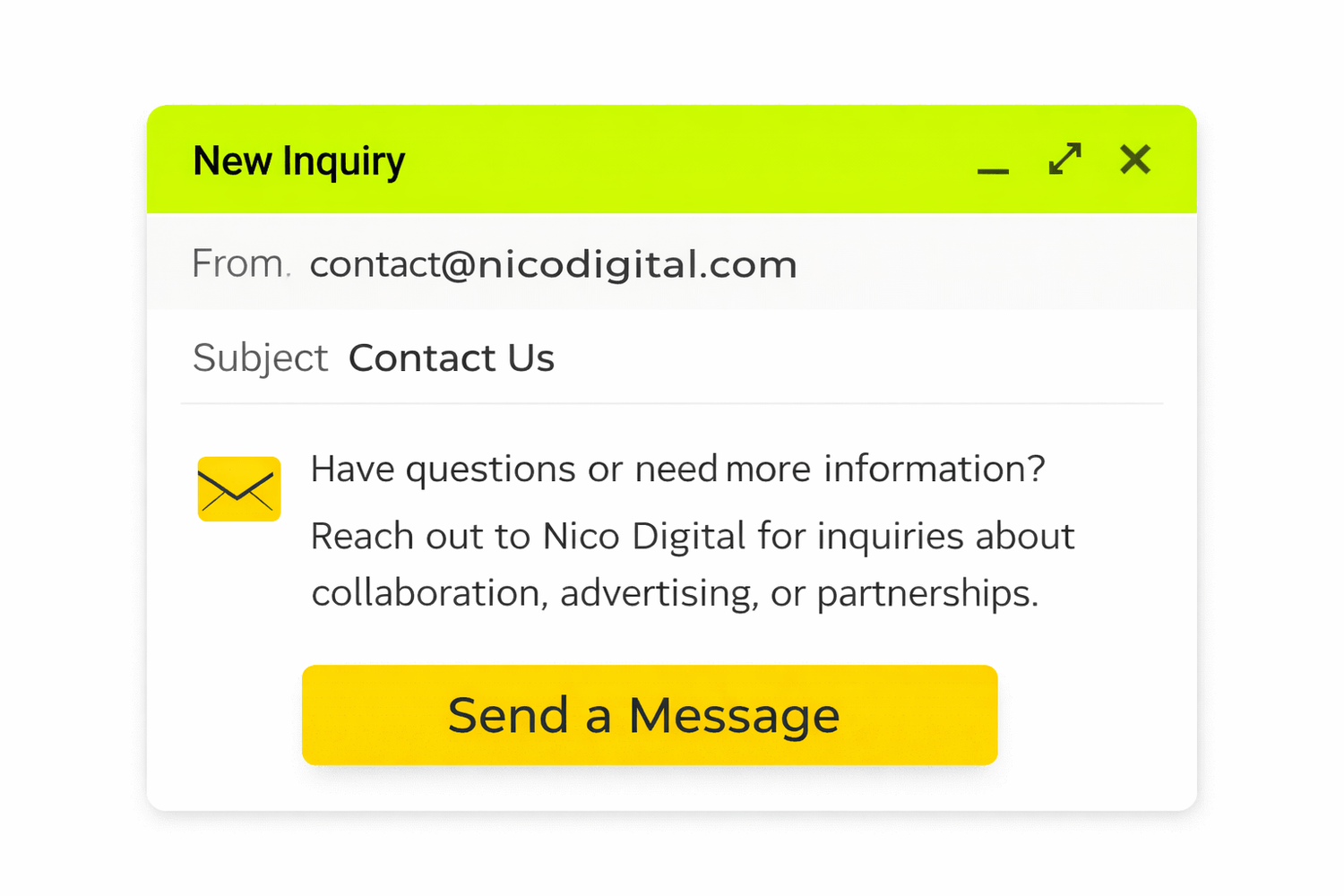Click the "nicodigital.com" domain in the From row

coord(637,264)
